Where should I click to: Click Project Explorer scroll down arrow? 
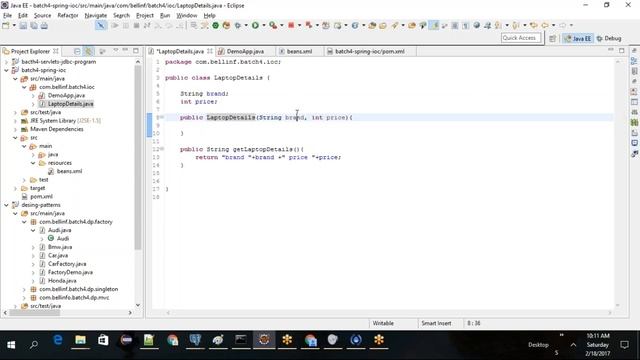(x=138, y=305)
